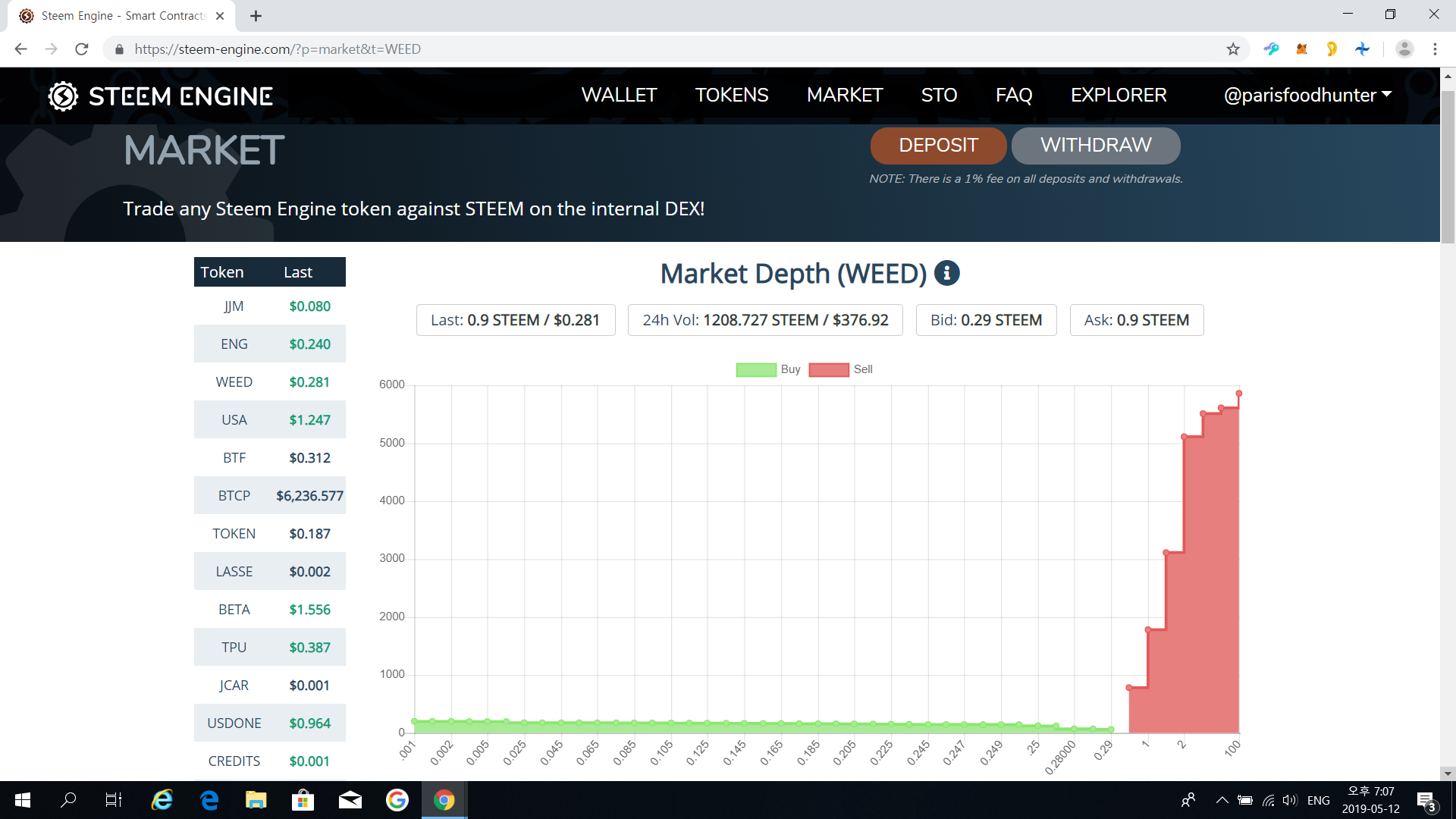Launch Microsoft Edge from the taskbar
The width and height of the screenshot is (1456, 819).
209,800
